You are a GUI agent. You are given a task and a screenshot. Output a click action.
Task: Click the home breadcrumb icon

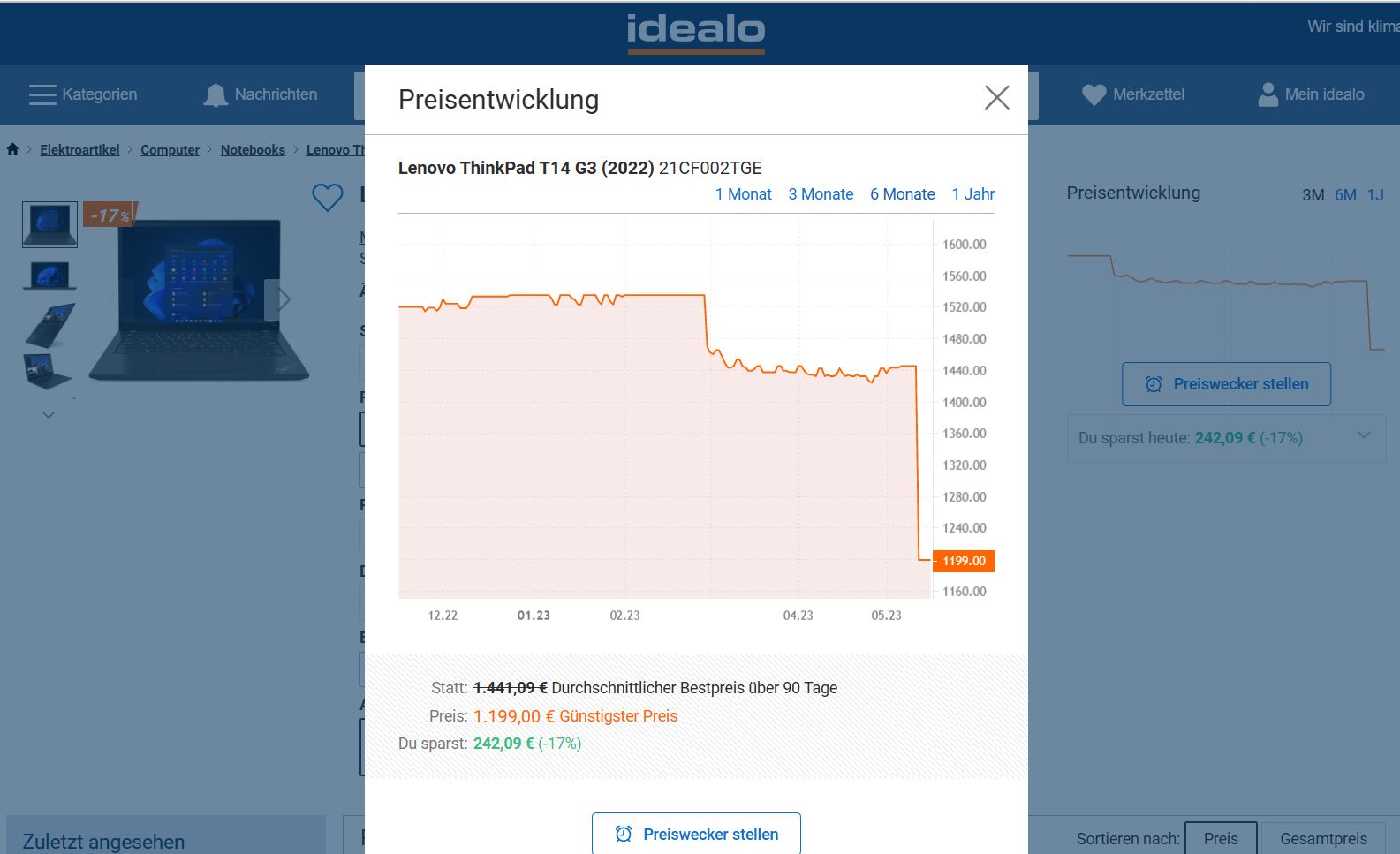[12, 149]
